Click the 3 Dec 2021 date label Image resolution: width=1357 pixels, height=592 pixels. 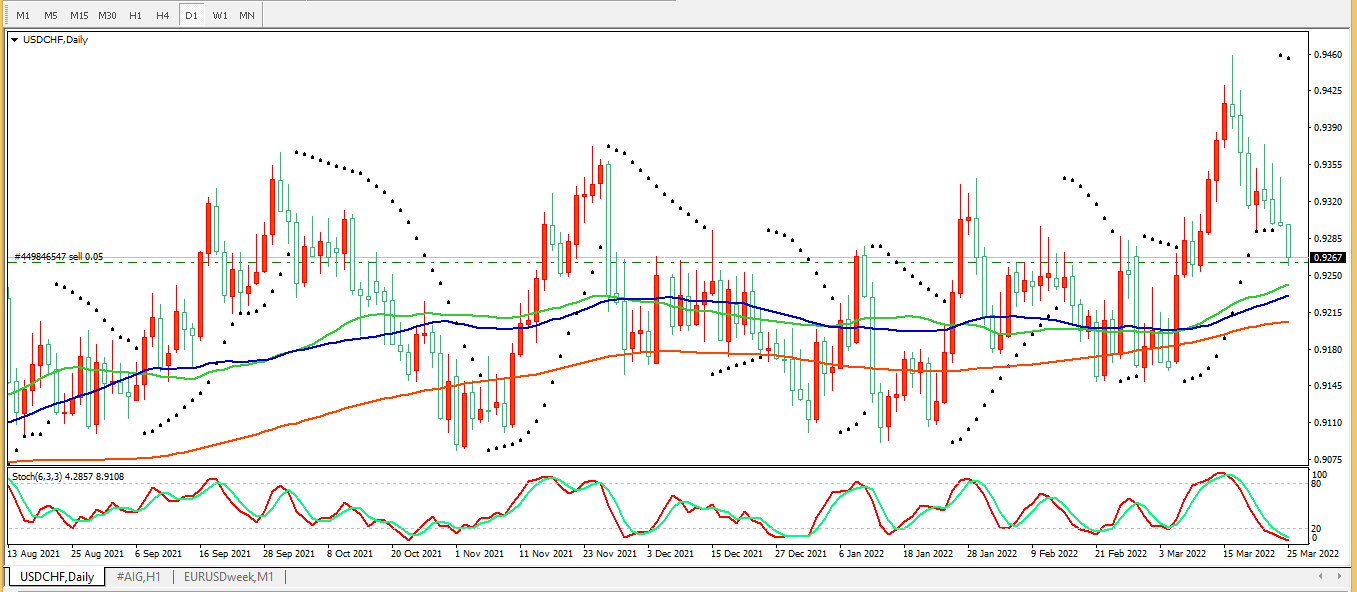click(x=670, y=552)
